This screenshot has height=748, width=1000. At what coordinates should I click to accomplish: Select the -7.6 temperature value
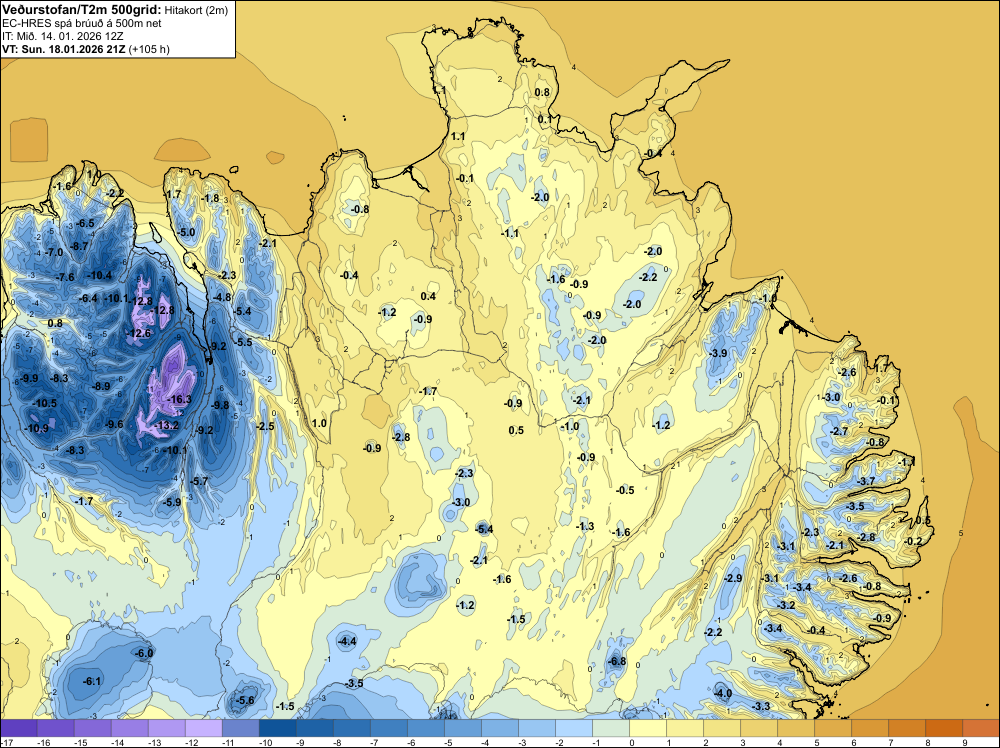[x=65, y=277]
